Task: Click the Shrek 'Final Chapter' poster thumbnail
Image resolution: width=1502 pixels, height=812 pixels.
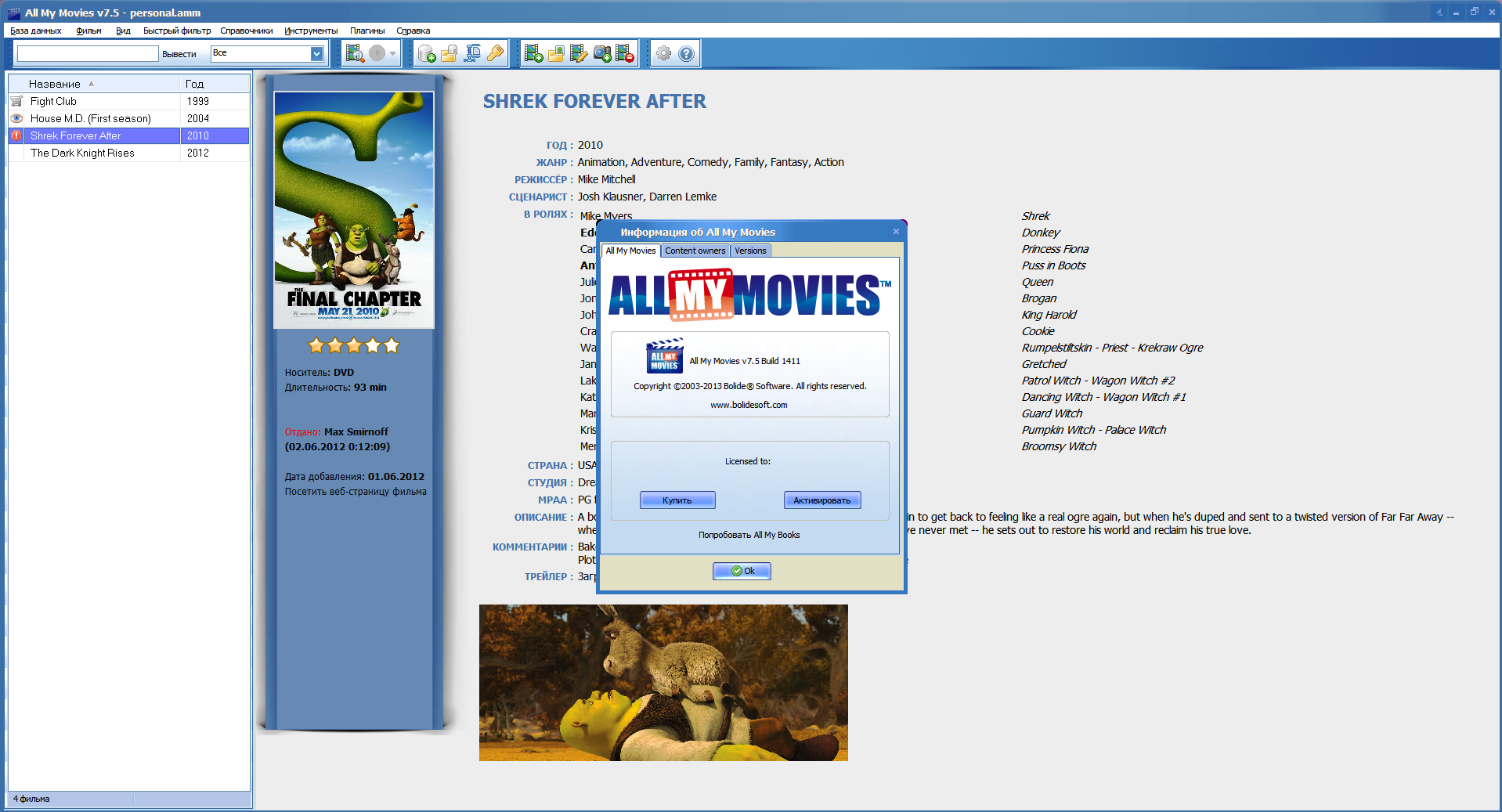Action: point(354,209)
